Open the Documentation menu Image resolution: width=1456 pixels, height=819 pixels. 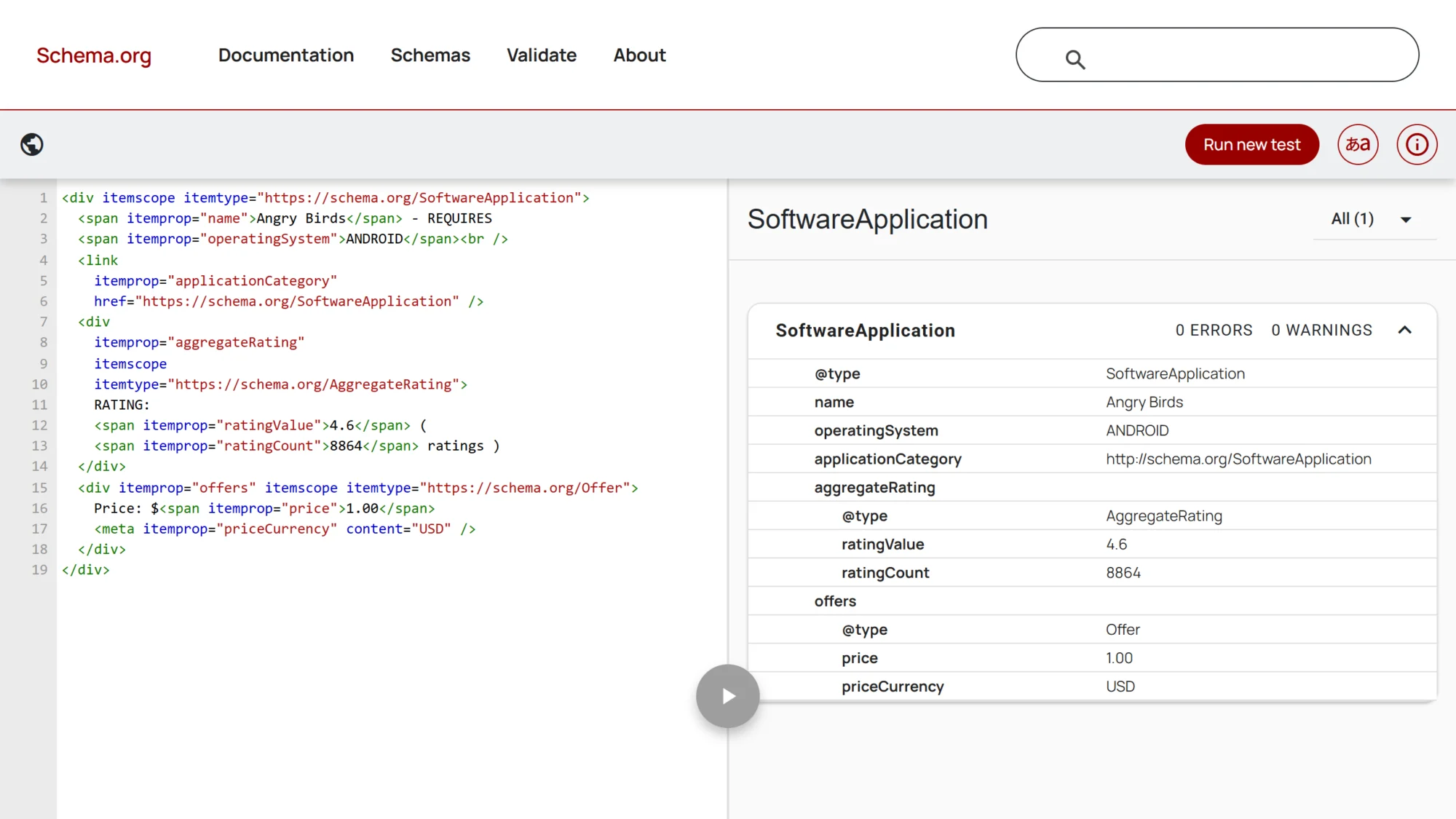point(286,55)
